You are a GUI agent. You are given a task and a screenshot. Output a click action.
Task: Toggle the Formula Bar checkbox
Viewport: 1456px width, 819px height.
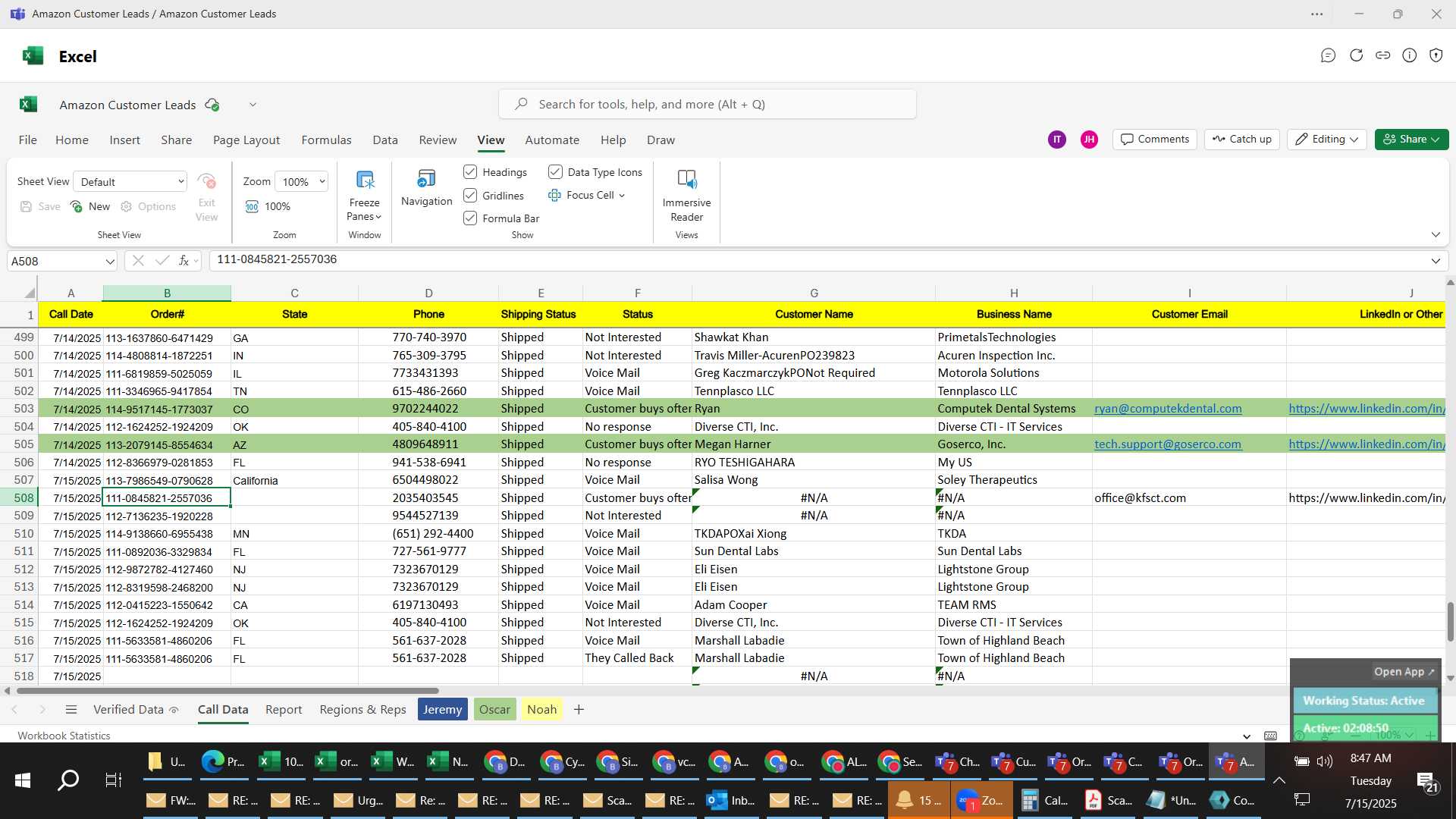pos(470,218)
